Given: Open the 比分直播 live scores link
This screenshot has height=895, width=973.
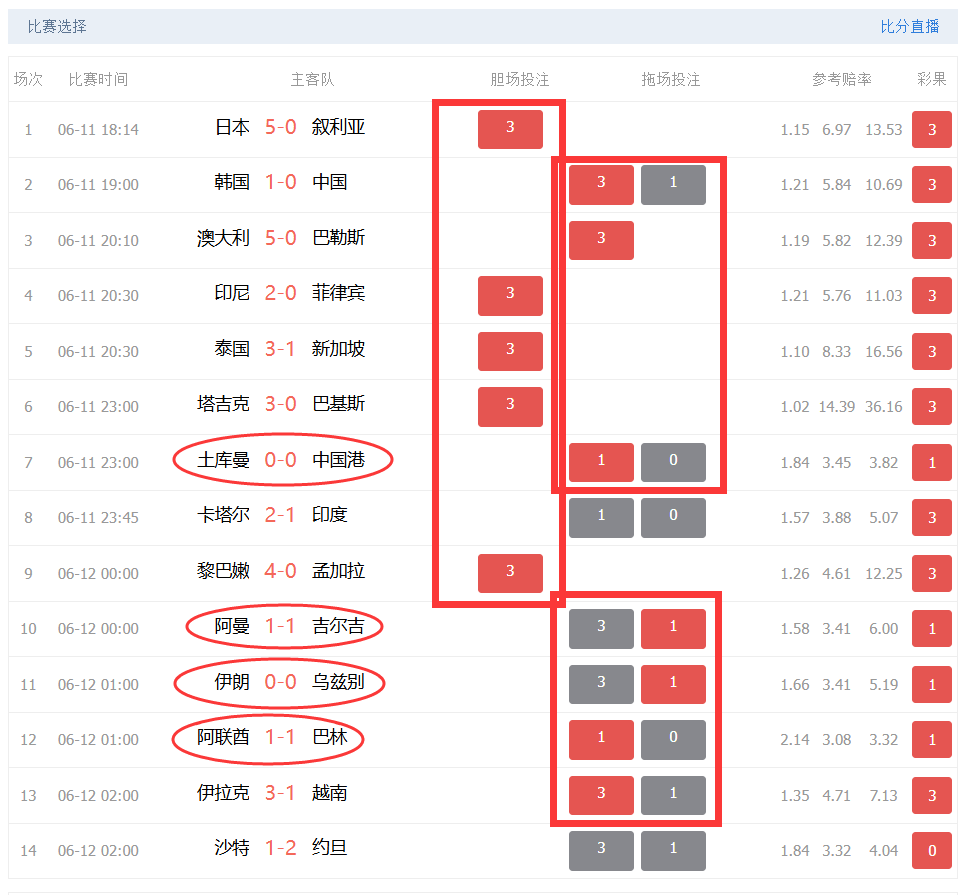Looking at the screenshot, I should coord(911,26).
